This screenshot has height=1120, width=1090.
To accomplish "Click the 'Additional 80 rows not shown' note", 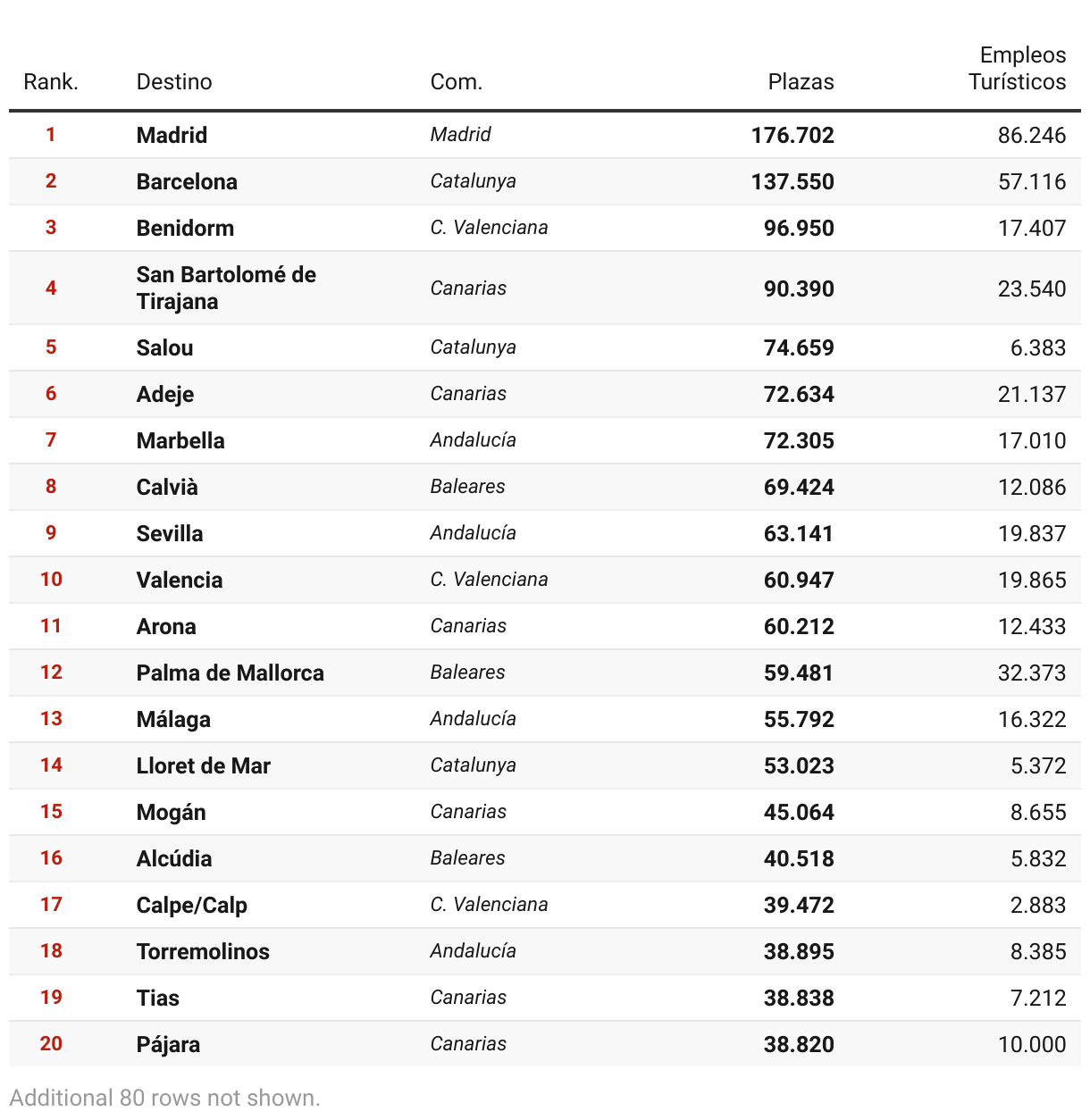I will click(165, 1098).
